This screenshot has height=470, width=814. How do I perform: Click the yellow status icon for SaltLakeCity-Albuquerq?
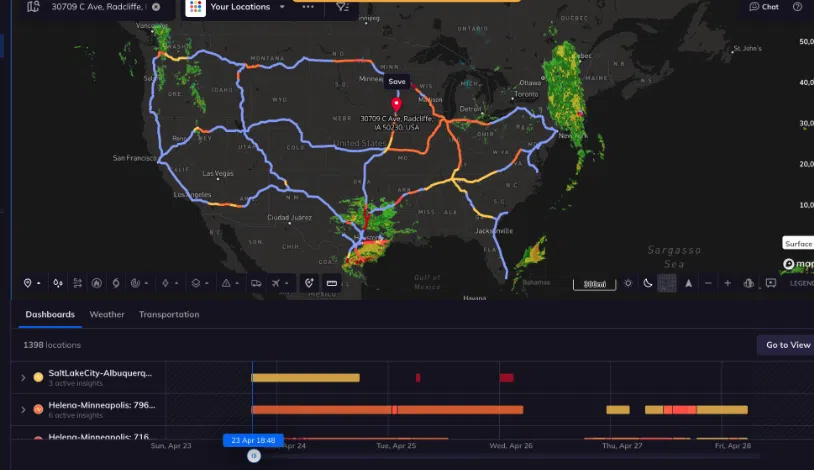click(x=38, y=377)
